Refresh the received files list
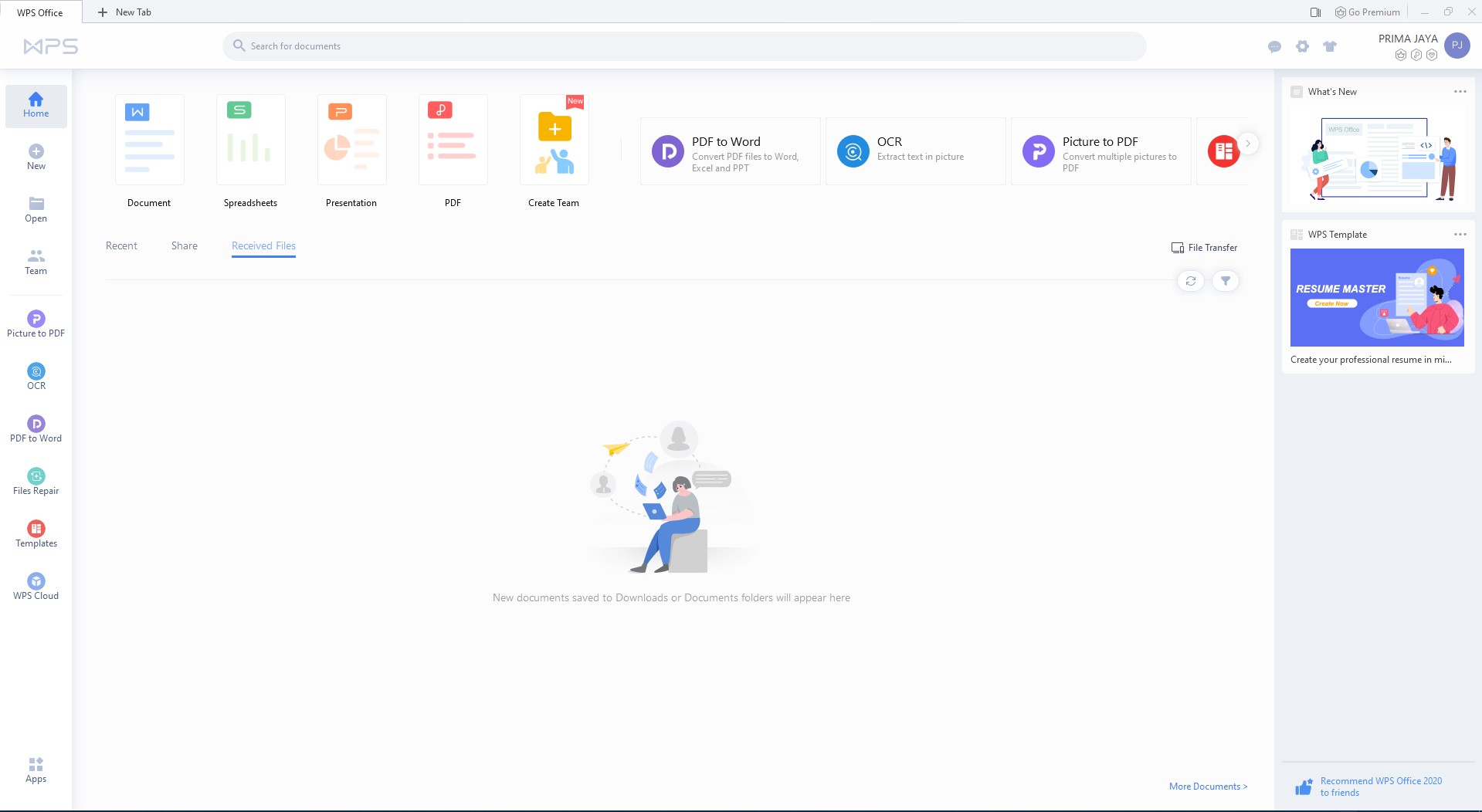 click(1191, 281)
